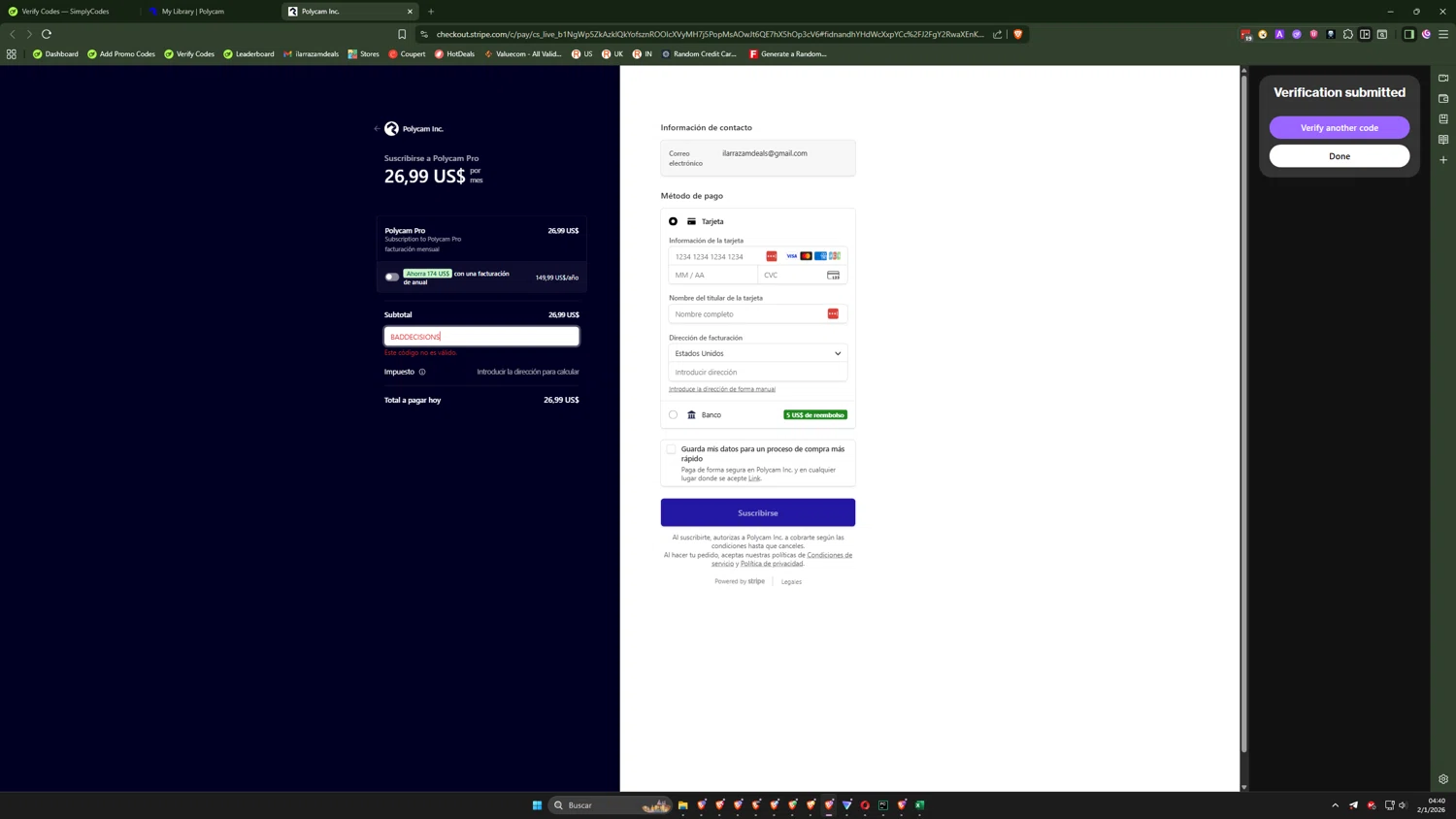Select the Tarjeta payment radio button
Viewport: 1456px width, 819px height.
673,221
